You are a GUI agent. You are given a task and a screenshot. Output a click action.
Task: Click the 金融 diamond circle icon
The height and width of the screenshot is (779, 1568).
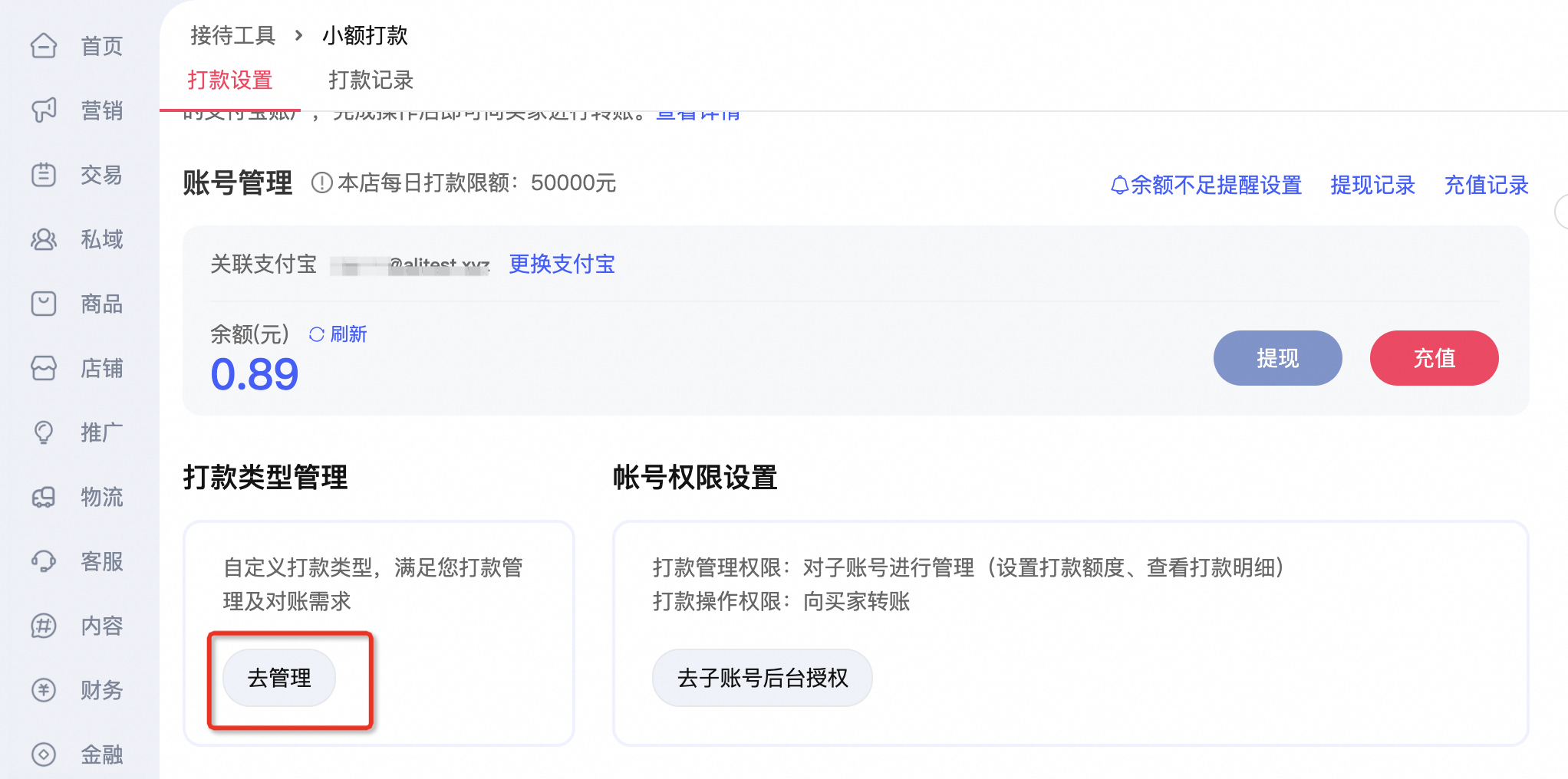[x=44, y=754]
